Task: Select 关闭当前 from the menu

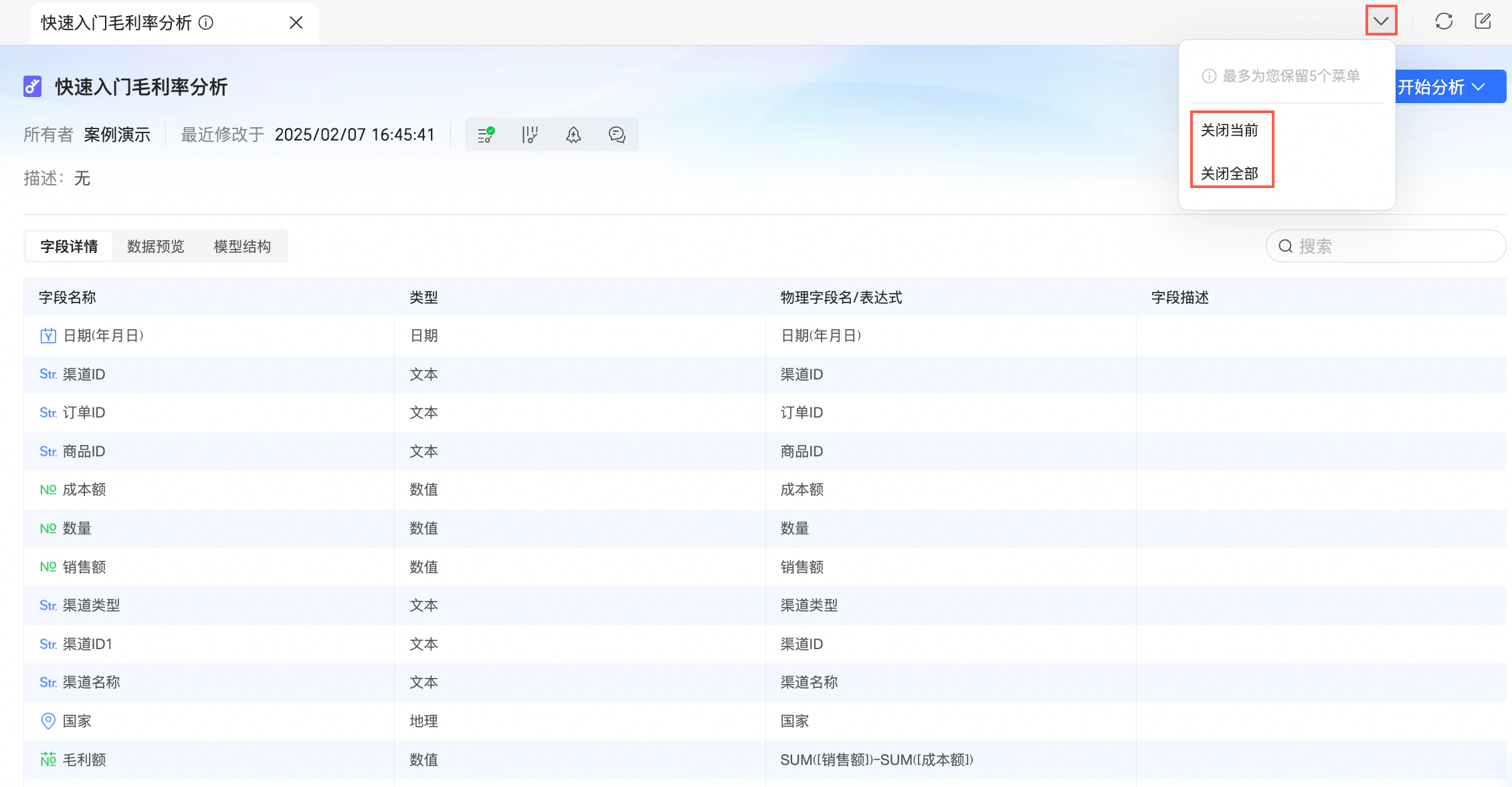Action: tap(1229, 130)
